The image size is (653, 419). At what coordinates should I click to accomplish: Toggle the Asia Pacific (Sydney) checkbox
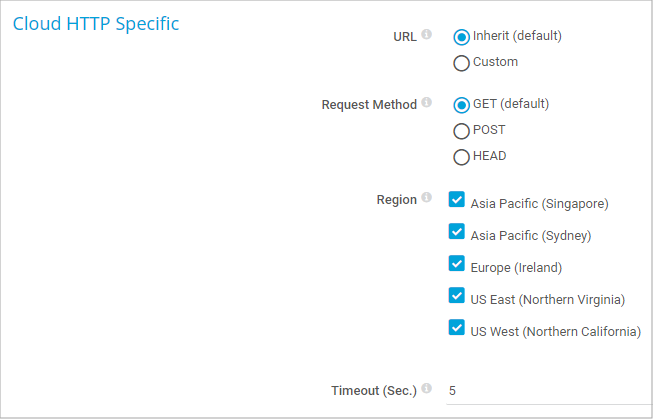point(457,232)
